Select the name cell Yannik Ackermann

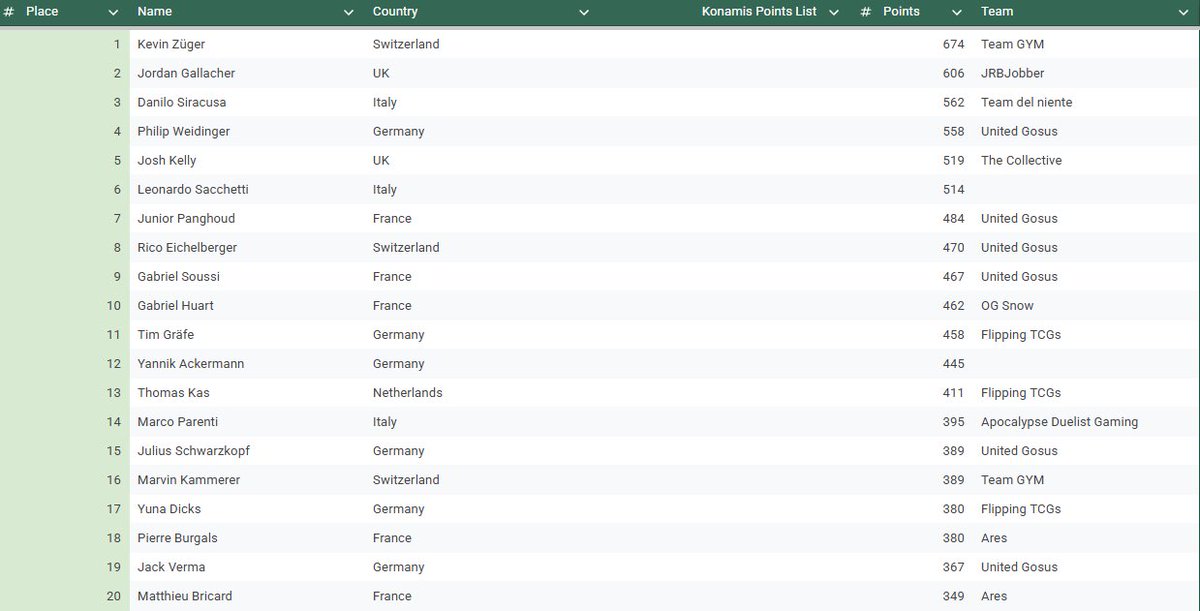[x=191, y=363]
